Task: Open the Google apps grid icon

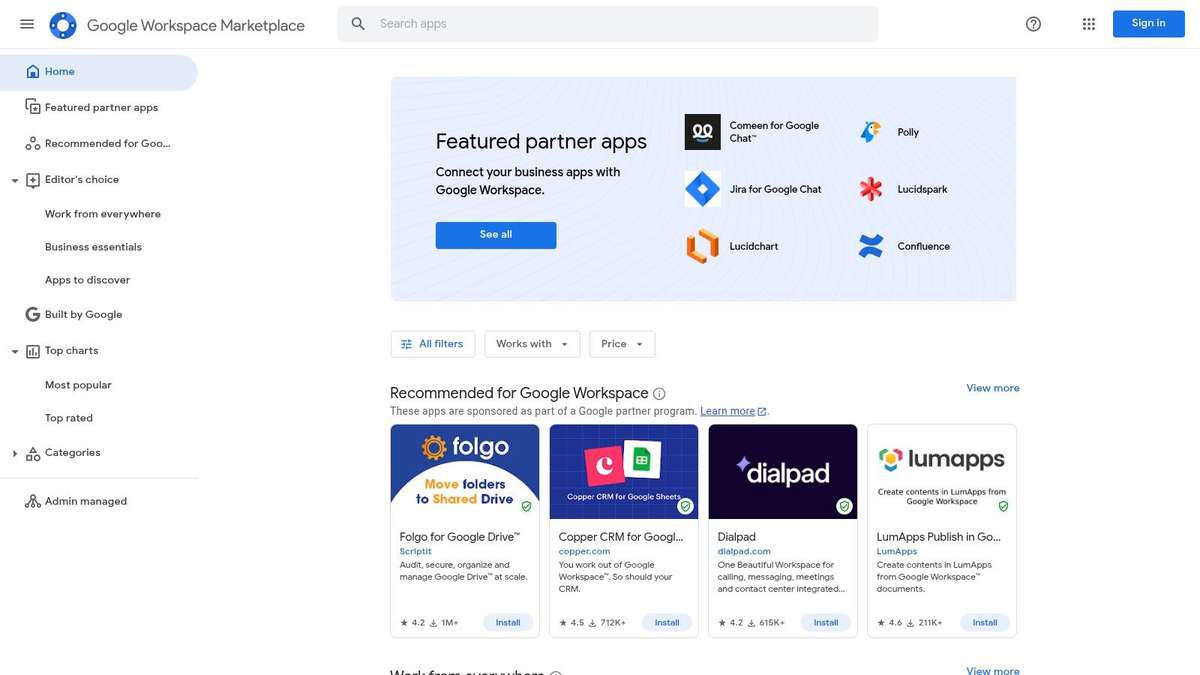Action: point(1088,23)
